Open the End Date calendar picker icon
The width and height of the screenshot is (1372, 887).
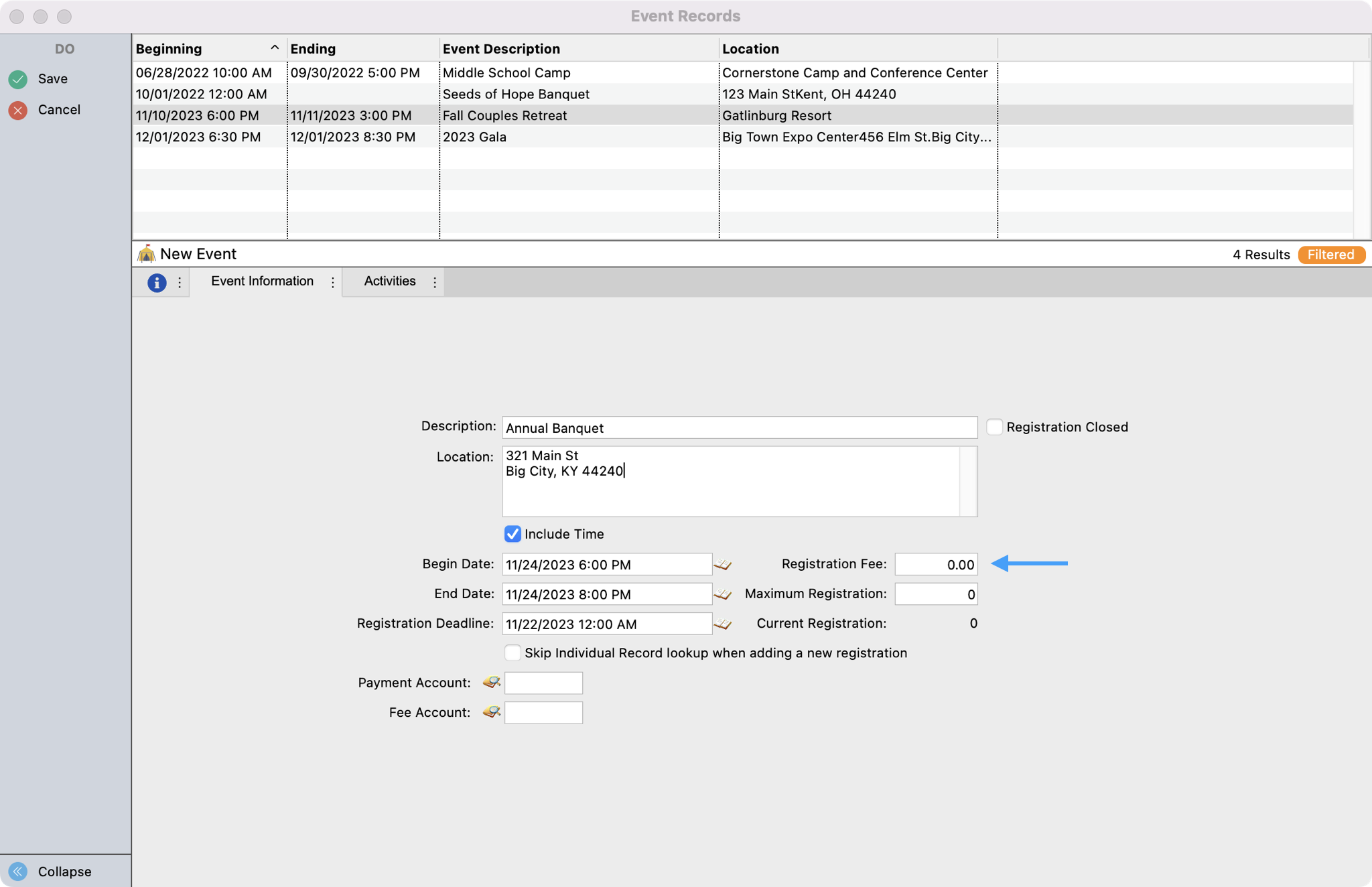click(x=722, y=594)
